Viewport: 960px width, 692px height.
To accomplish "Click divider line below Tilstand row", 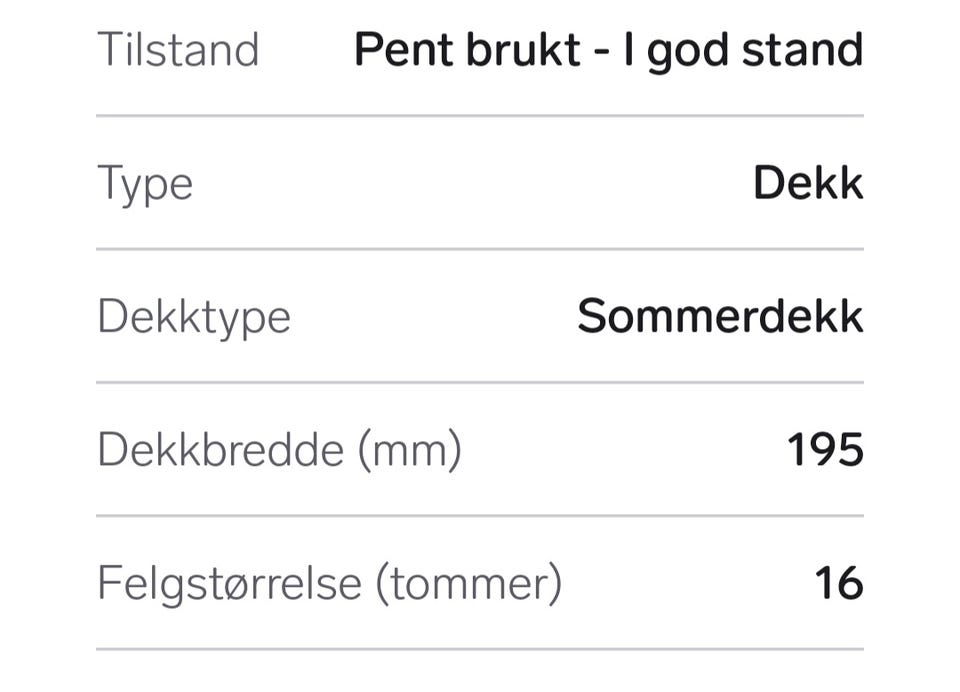I will (x=480, y=115).
